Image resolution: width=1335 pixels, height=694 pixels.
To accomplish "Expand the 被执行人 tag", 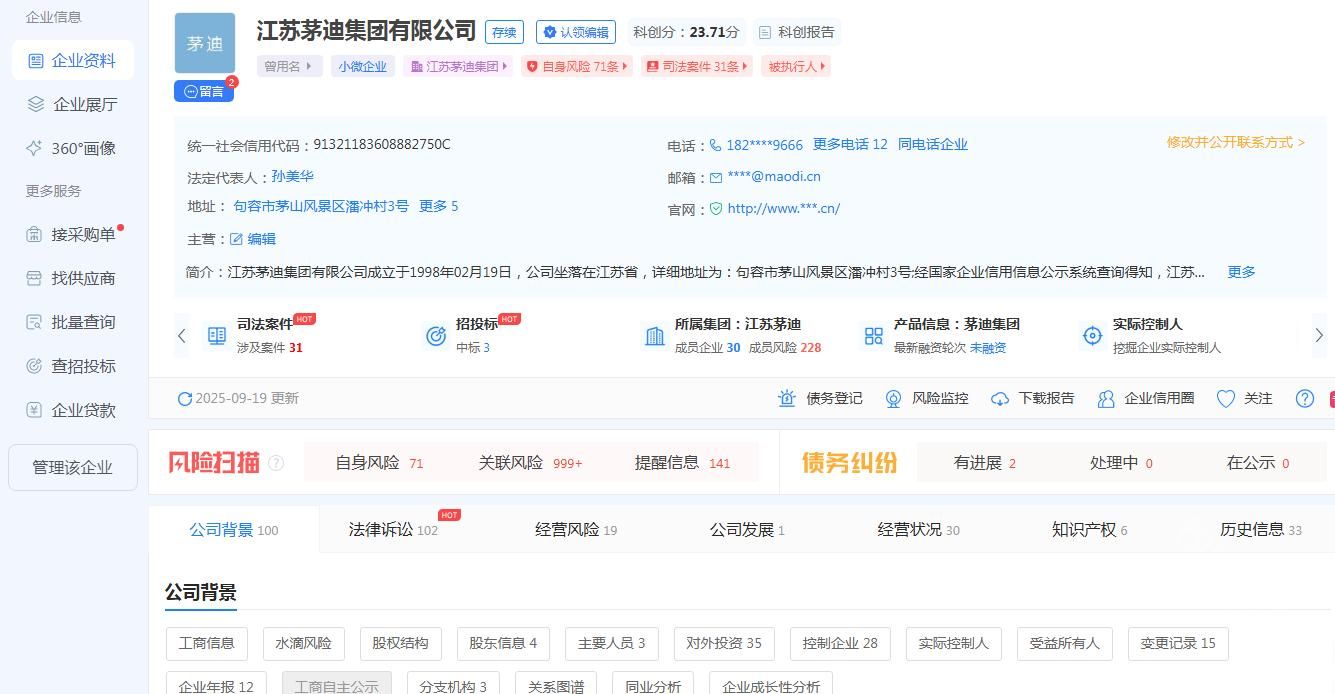I will click(x=797, y=66).
